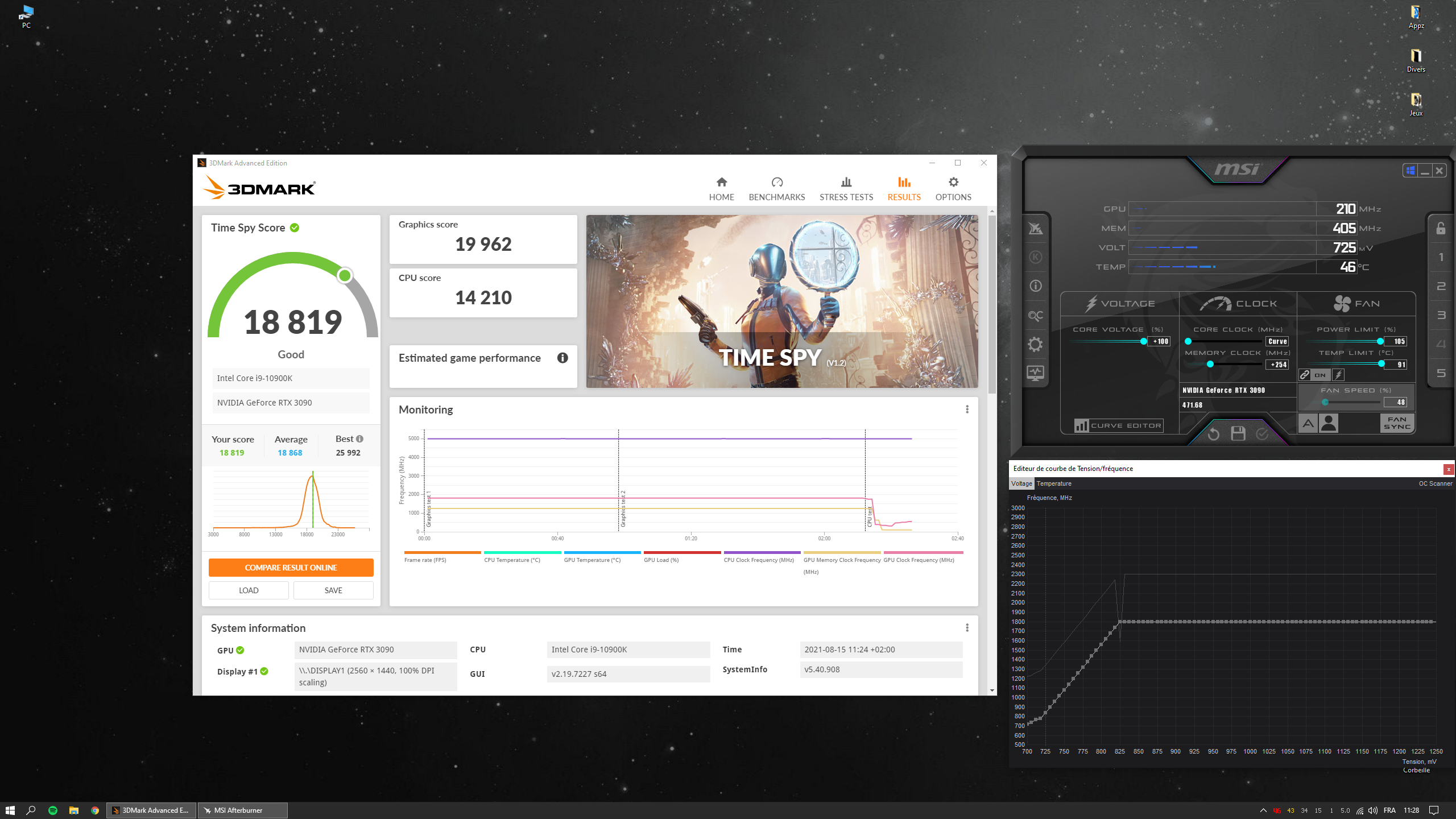Click the 3DMark results vertical scrollbar

(992, 304)
